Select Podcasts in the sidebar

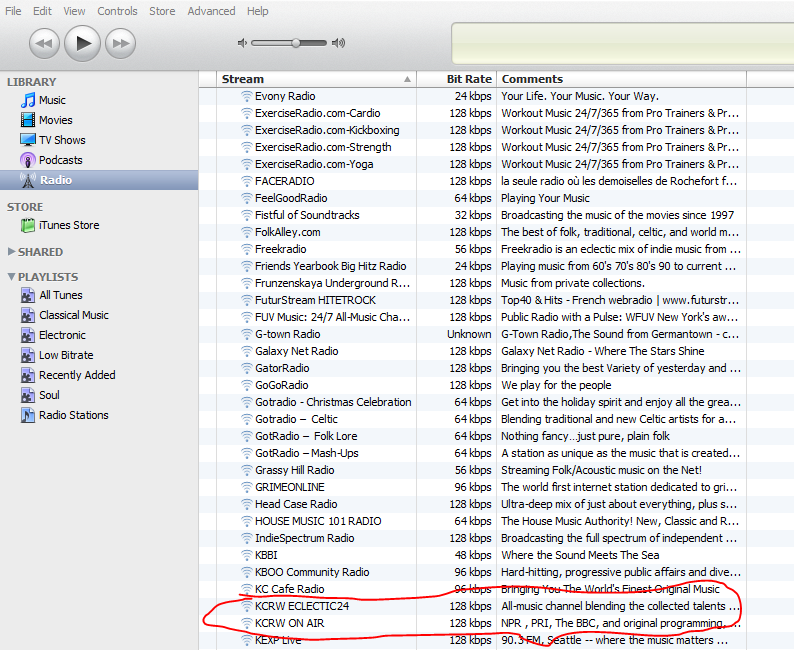(60, 160)
